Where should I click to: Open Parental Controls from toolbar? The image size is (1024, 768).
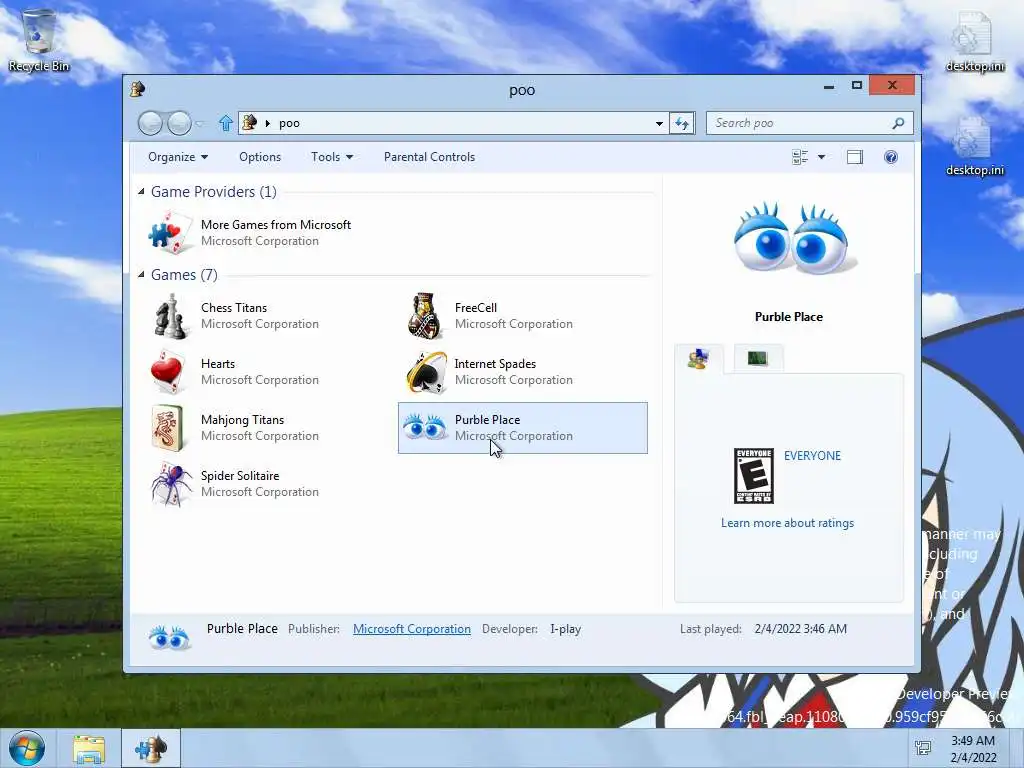429,157
